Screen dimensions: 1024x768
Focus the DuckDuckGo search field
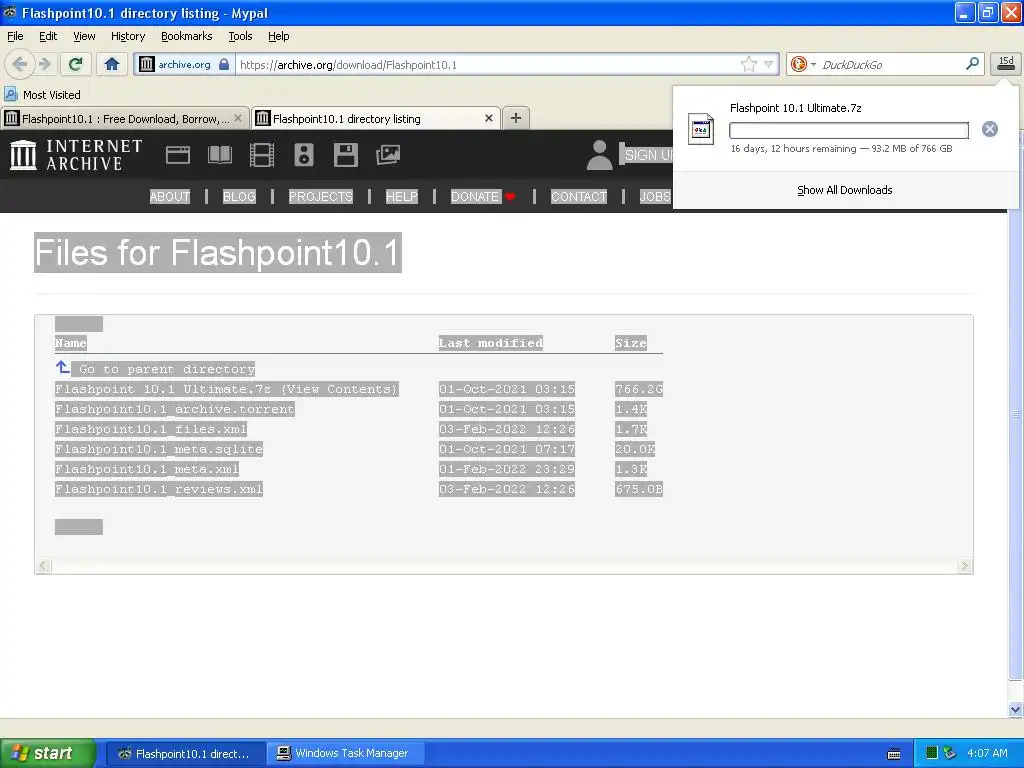click(x=889, y=64)
